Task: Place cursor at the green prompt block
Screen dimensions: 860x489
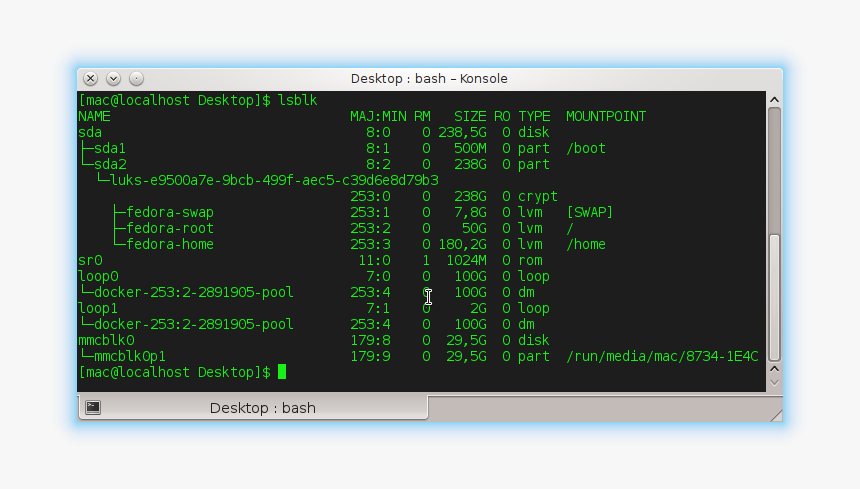Action: (x=282, y=372)
